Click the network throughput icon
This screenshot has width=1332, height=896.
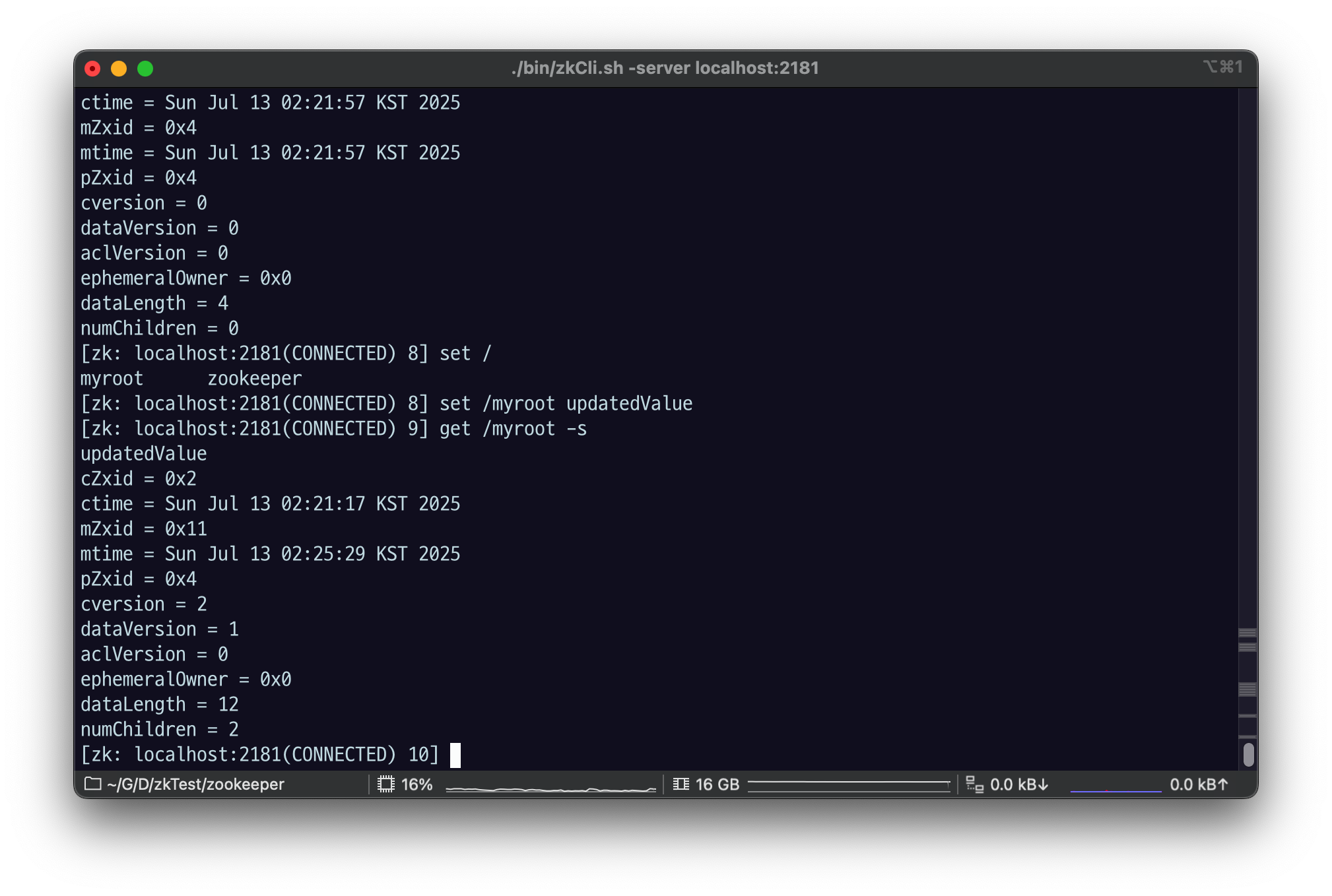pyautogui.click(x=974, y=784)
